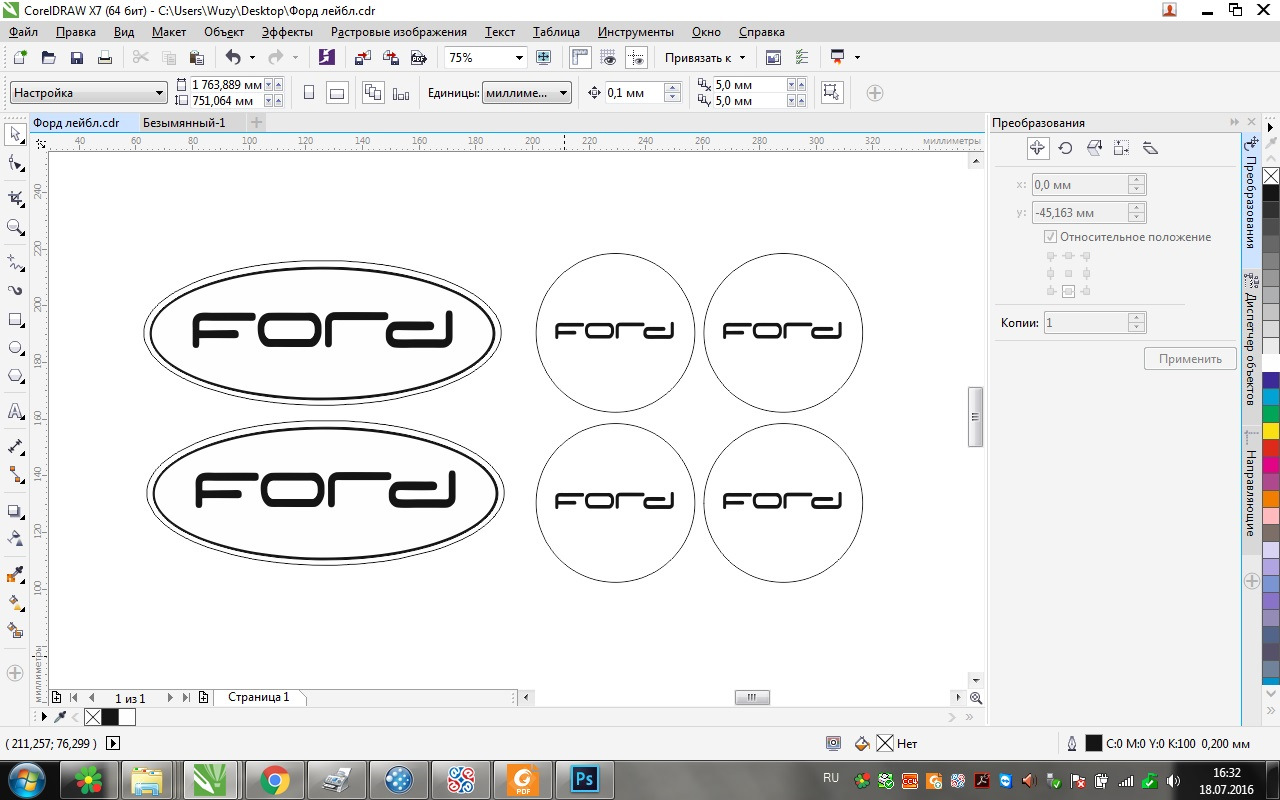Open the Страница 1 page tab

pos(258,697)
